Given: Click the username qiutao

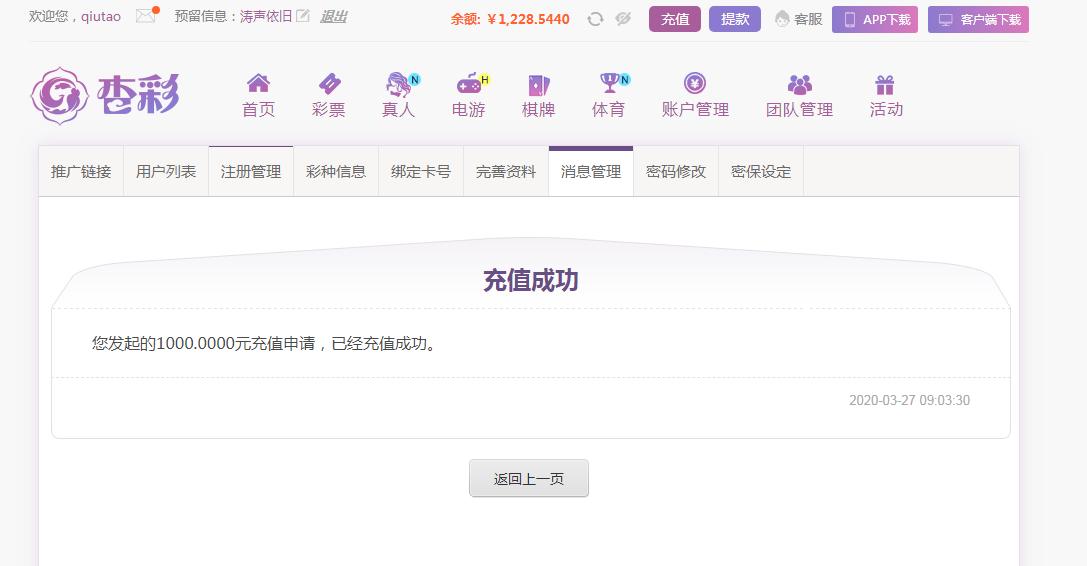Looking at the screenshot, I should click(x=101, y=16).
